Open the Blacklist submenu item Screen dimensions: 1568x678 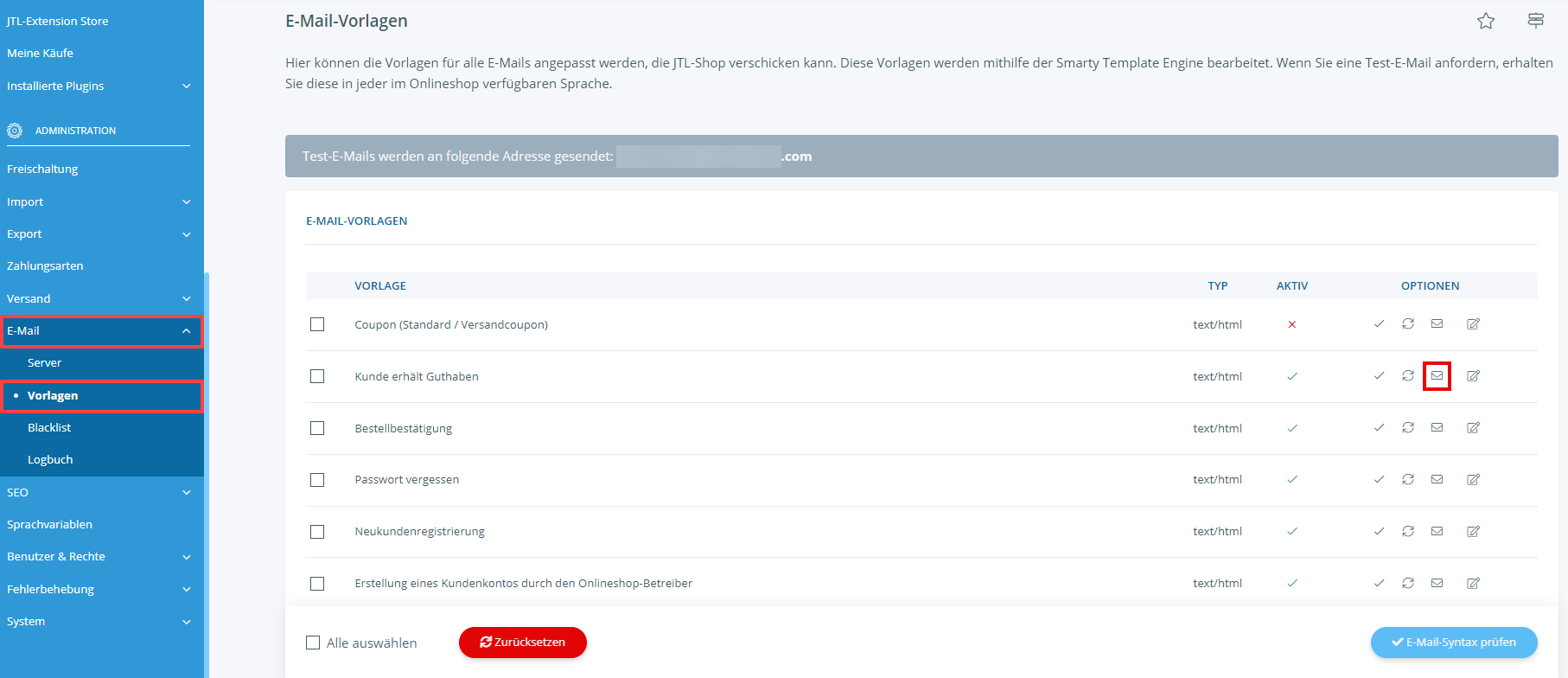[x=49, y=427]
